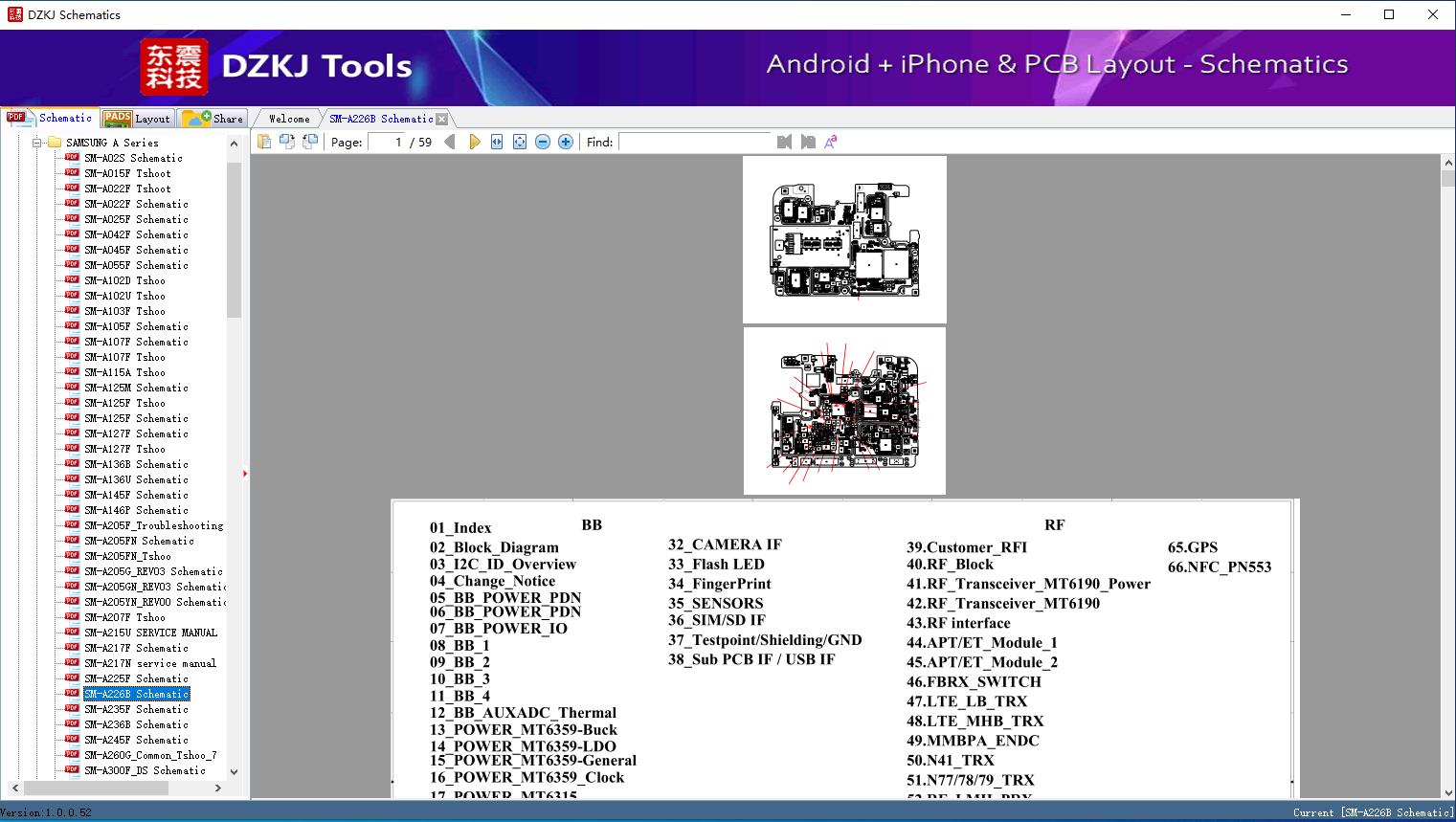
Task: Open SM-A102D Tshoo file
Action: coord(124,280)
